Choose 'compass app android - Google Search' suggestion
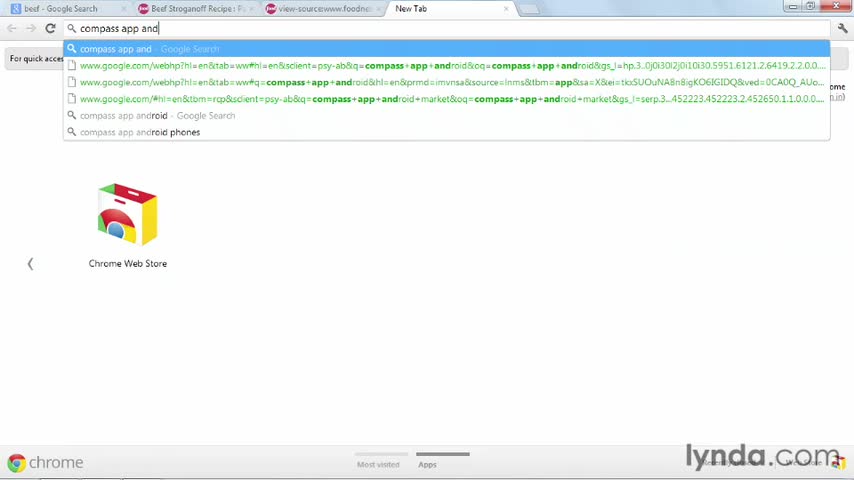854x480 pixels. [447, 116]
